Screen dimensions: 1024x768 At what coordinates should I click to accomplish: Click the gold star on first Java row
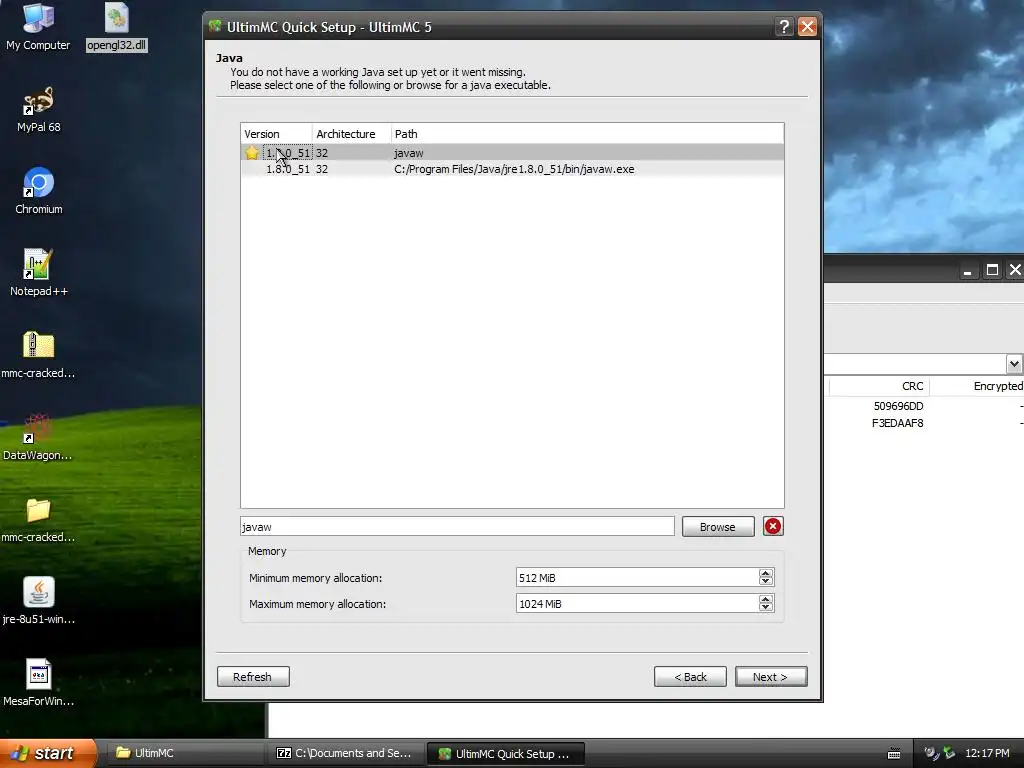[252, 153]
